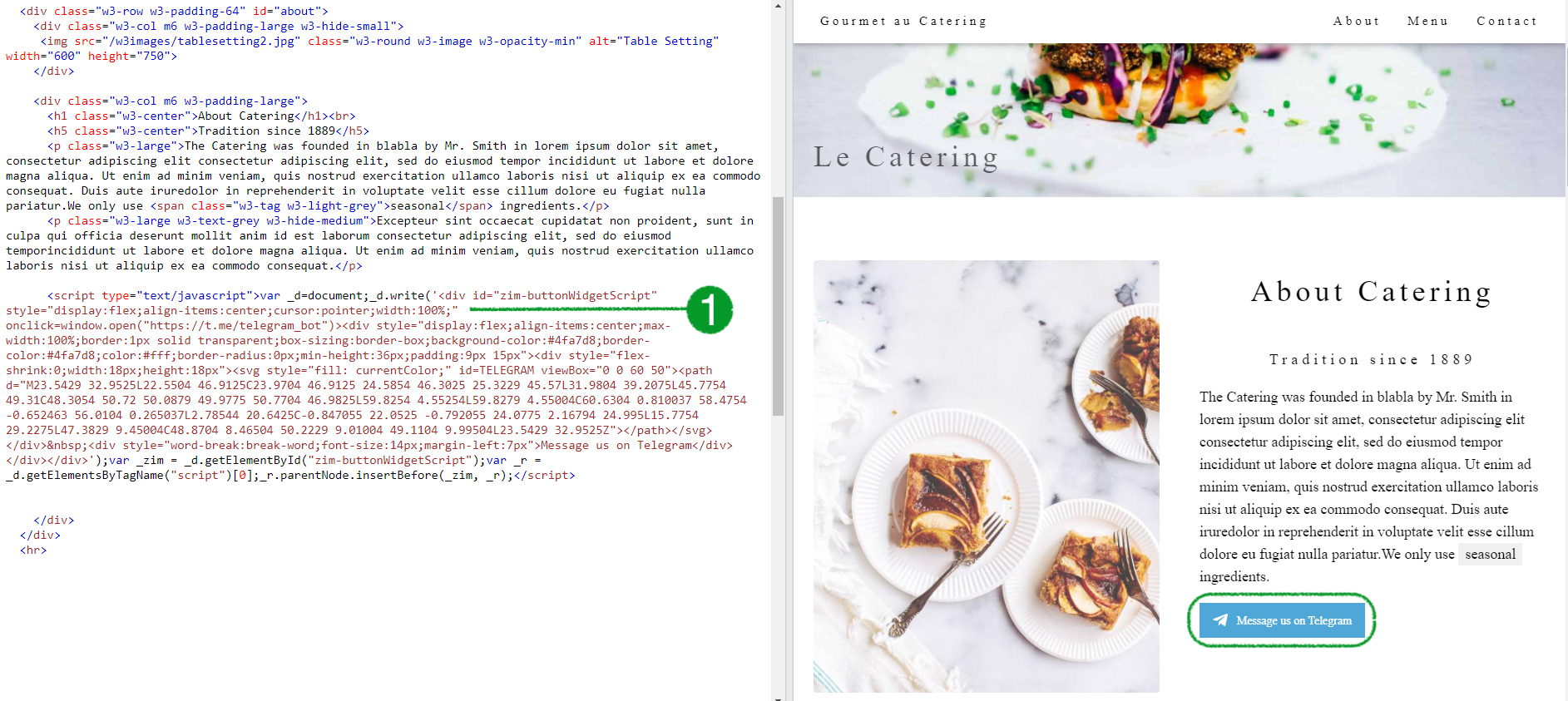Click the seasonal grey tag in paragraph

click(1490, 554)
